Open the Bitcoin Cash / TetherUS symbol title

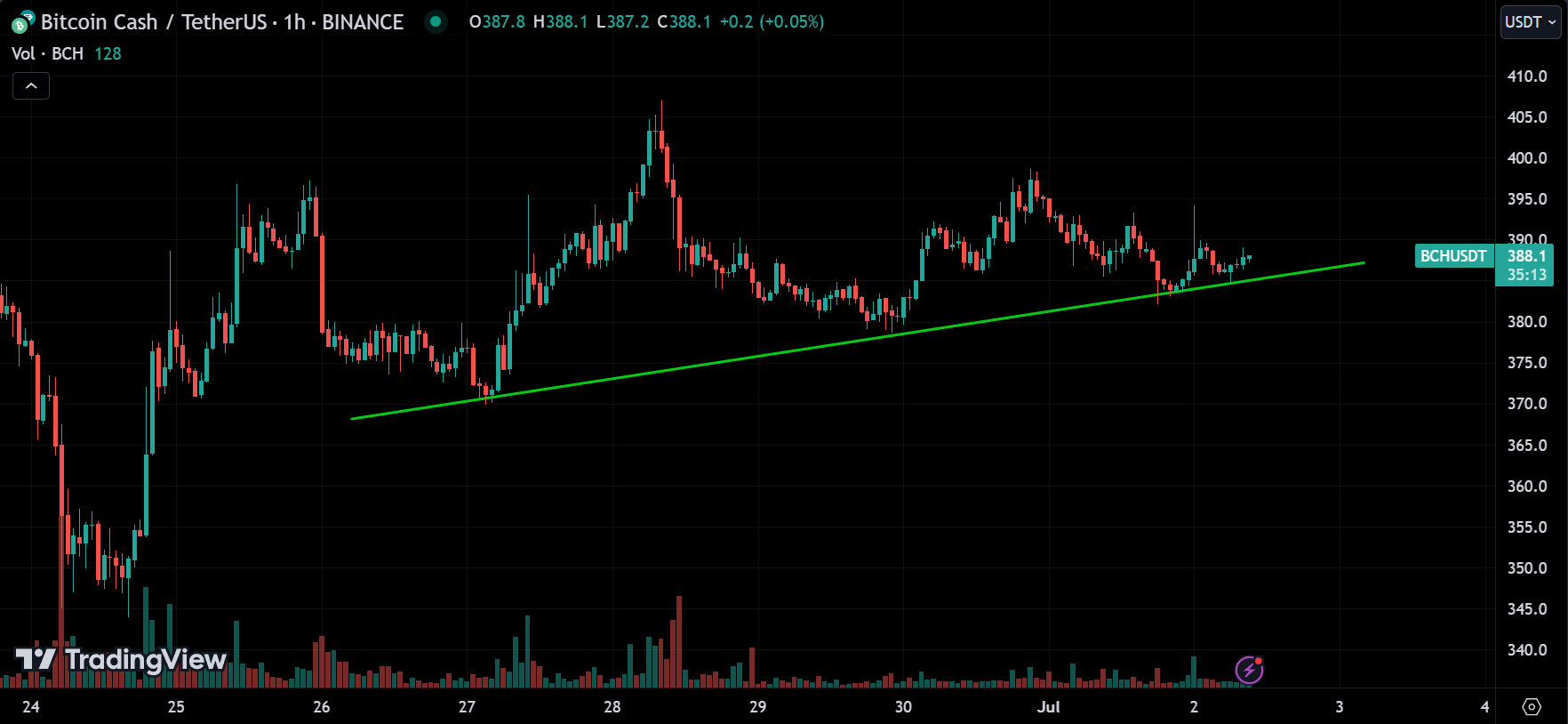pyautogui.click(x=221, y=22)
